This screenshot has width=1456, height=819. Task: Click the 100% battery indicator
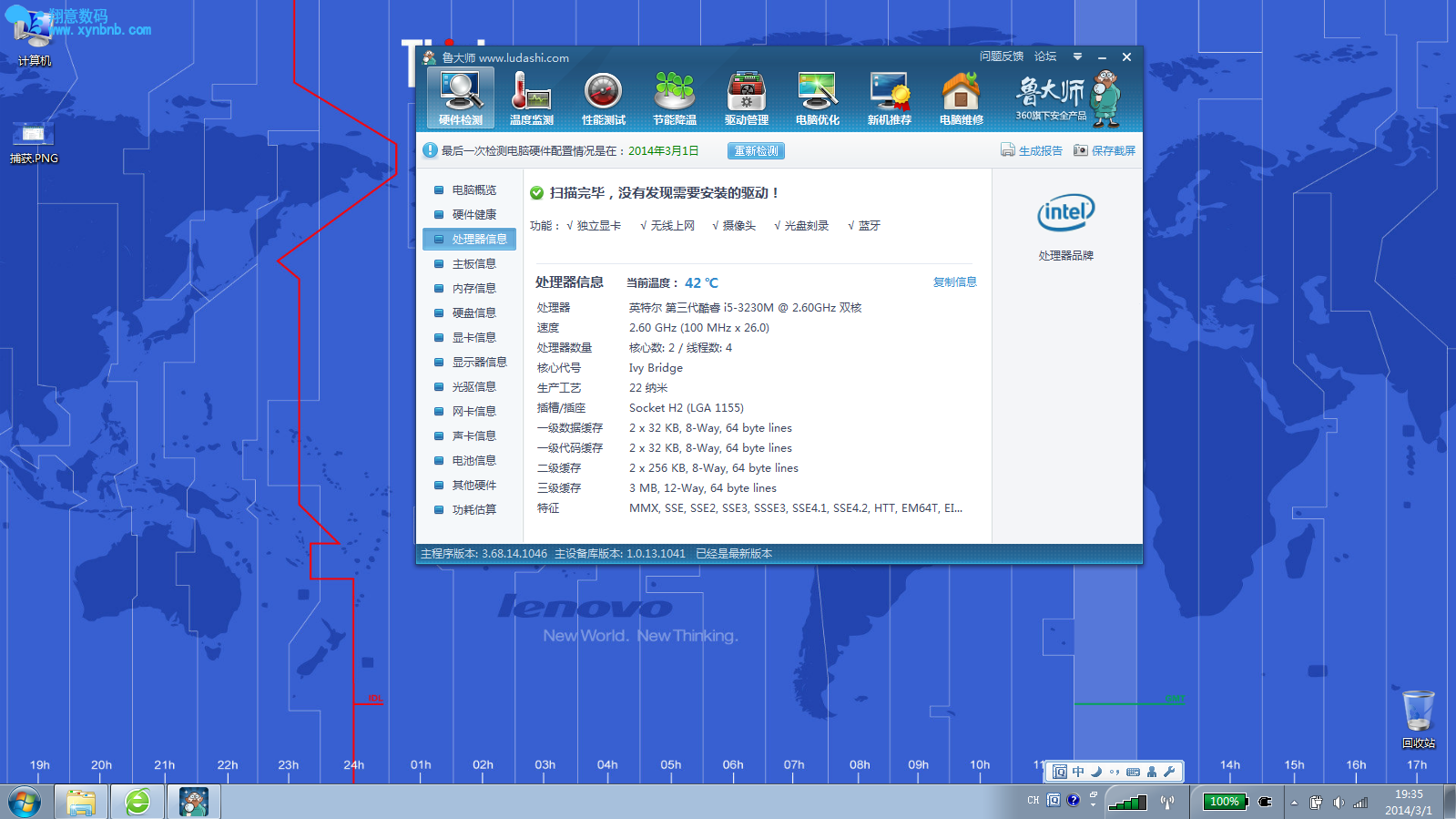(1225, 802)
